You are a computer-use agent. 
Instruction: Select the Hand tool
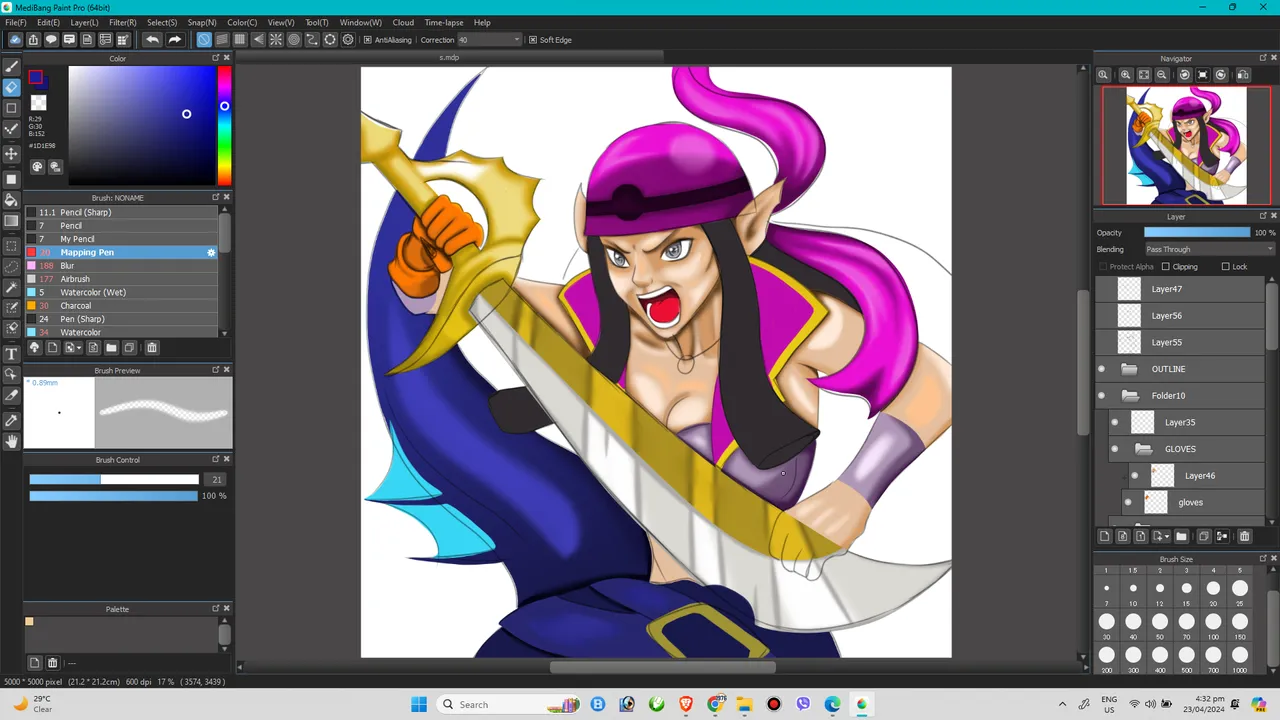[x=12, y=441]
